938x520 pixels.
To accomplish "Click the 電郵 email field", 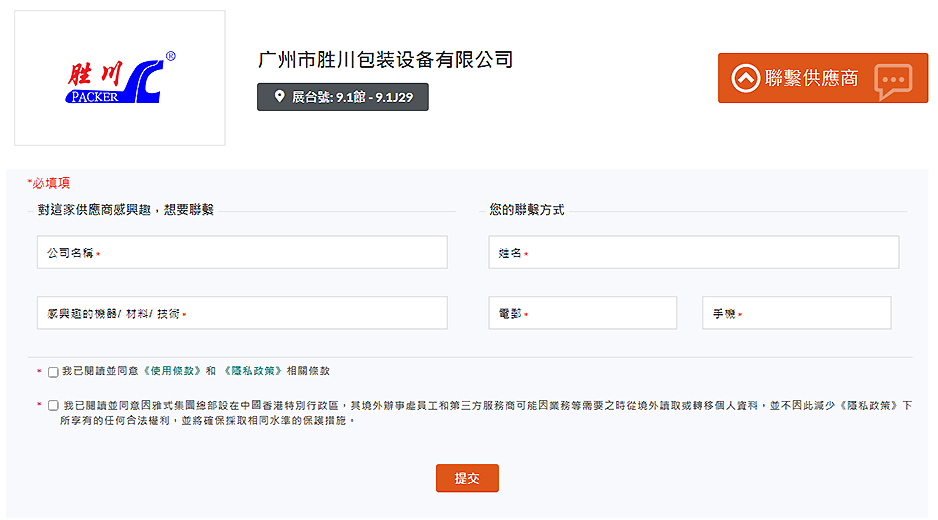I will click(x=583, y=313).
